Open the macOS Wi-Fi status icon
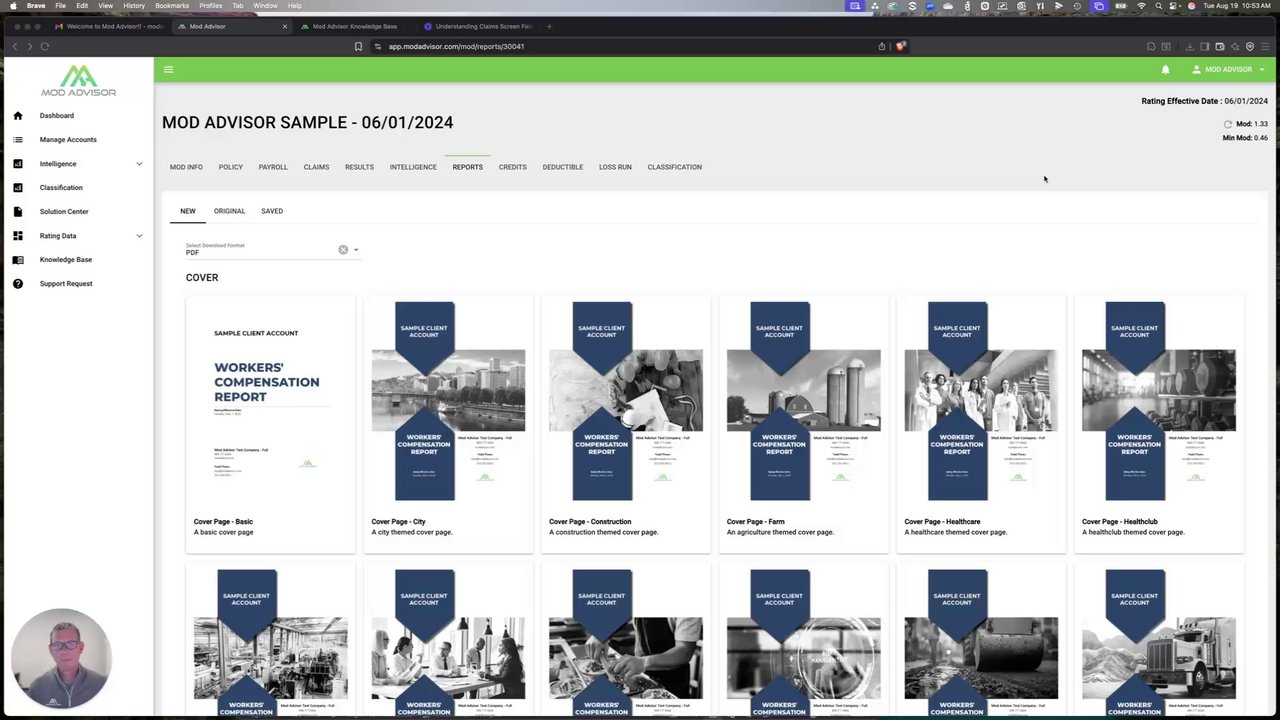 click(1141, 6)
